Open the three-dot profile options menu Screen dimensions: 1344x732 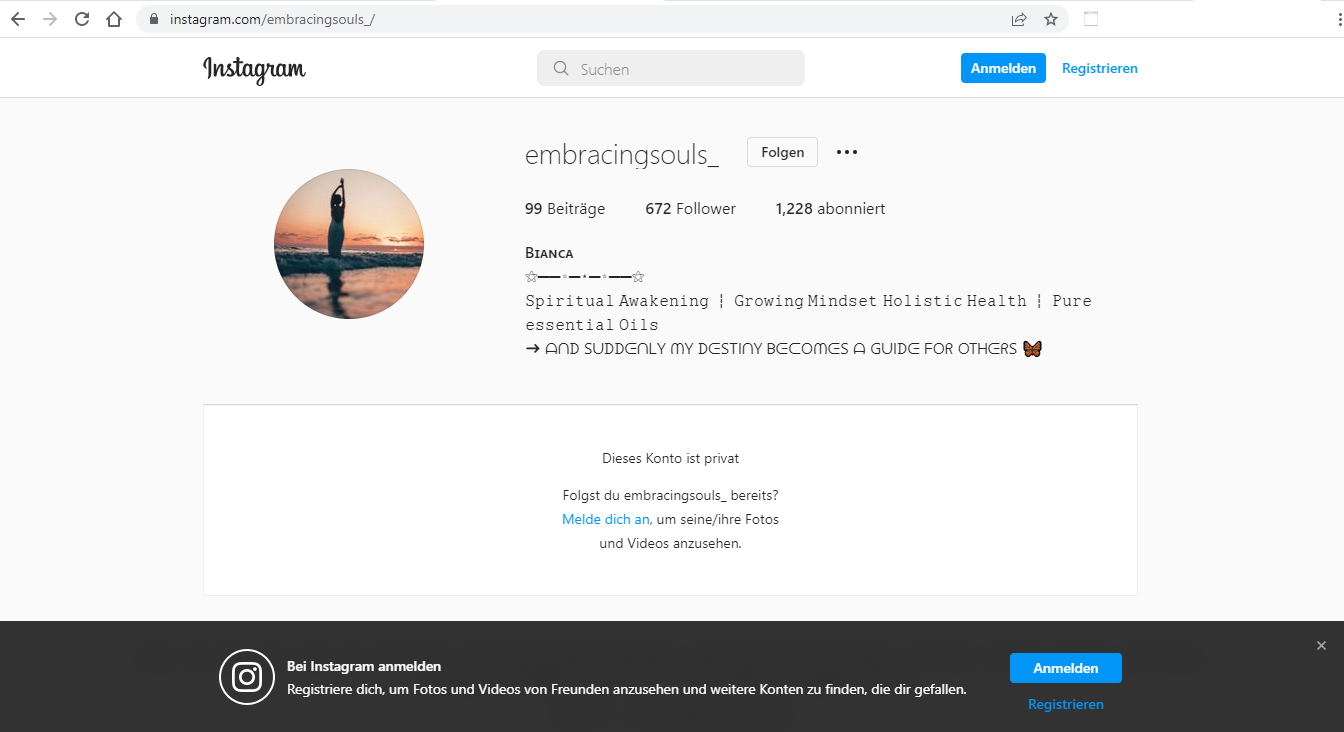point(847,152)
